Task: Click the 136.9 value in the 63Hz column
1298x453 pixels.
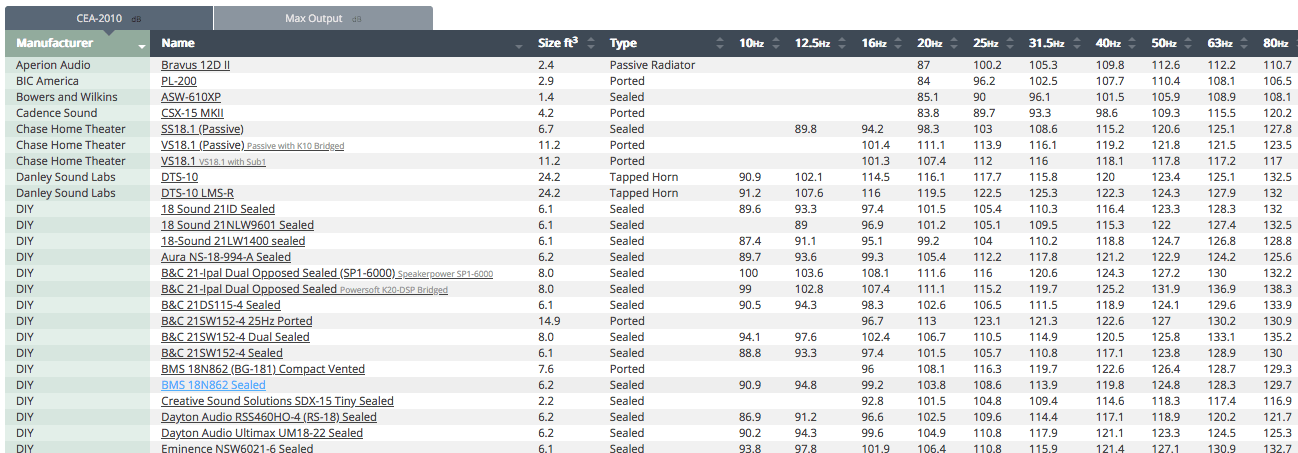Action: pos(1222,289)
